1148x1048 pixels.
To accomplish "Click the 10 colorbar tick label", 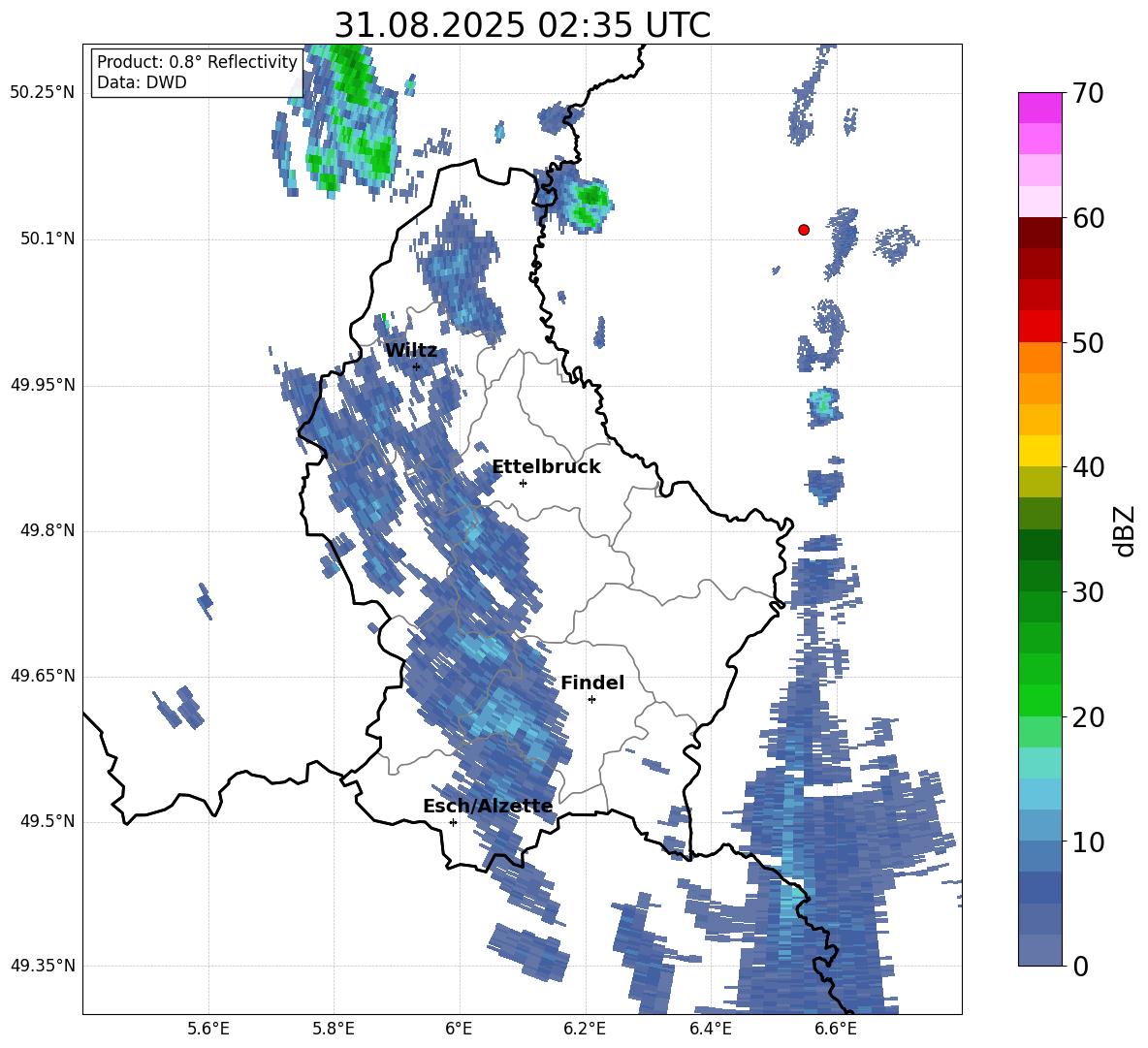I will coord(1088,842).
